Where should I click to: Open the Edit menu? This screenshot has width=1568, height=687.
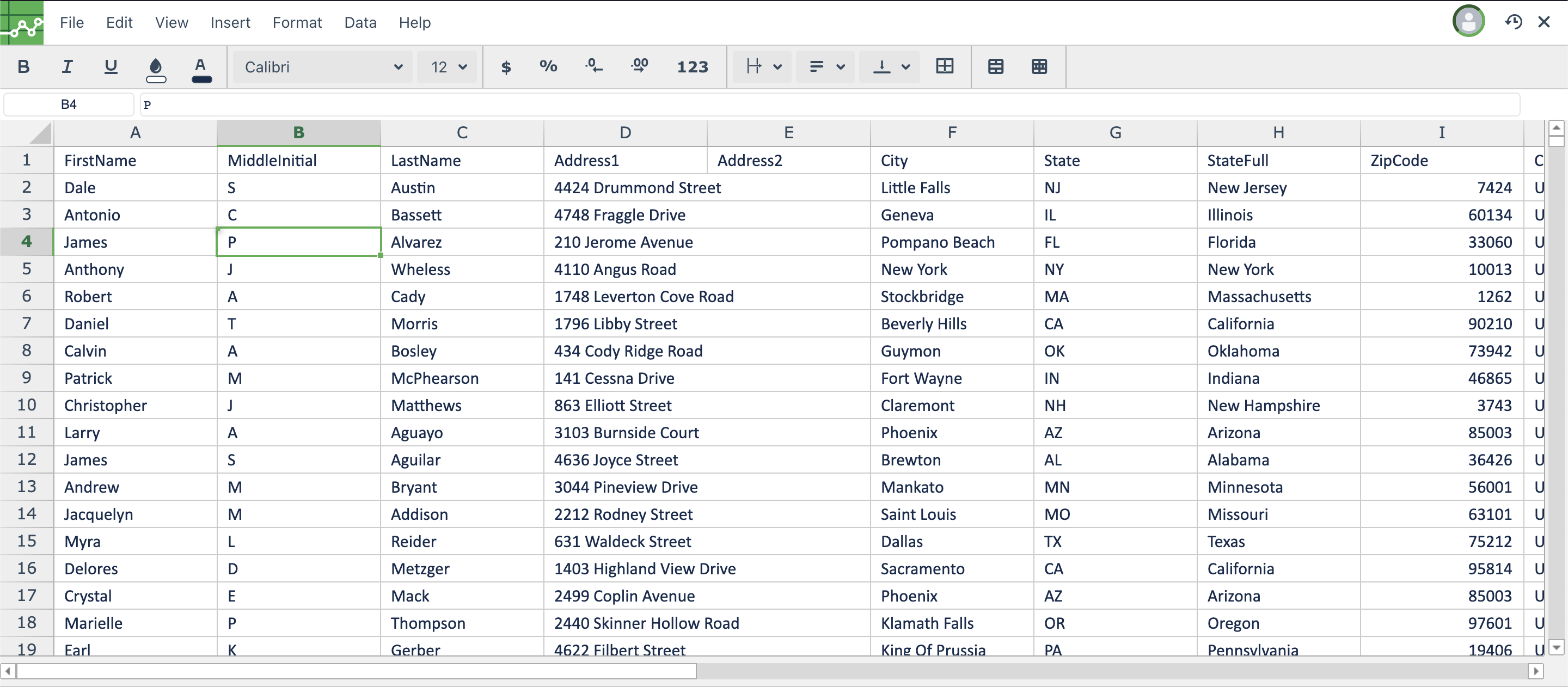coord(119,22)
